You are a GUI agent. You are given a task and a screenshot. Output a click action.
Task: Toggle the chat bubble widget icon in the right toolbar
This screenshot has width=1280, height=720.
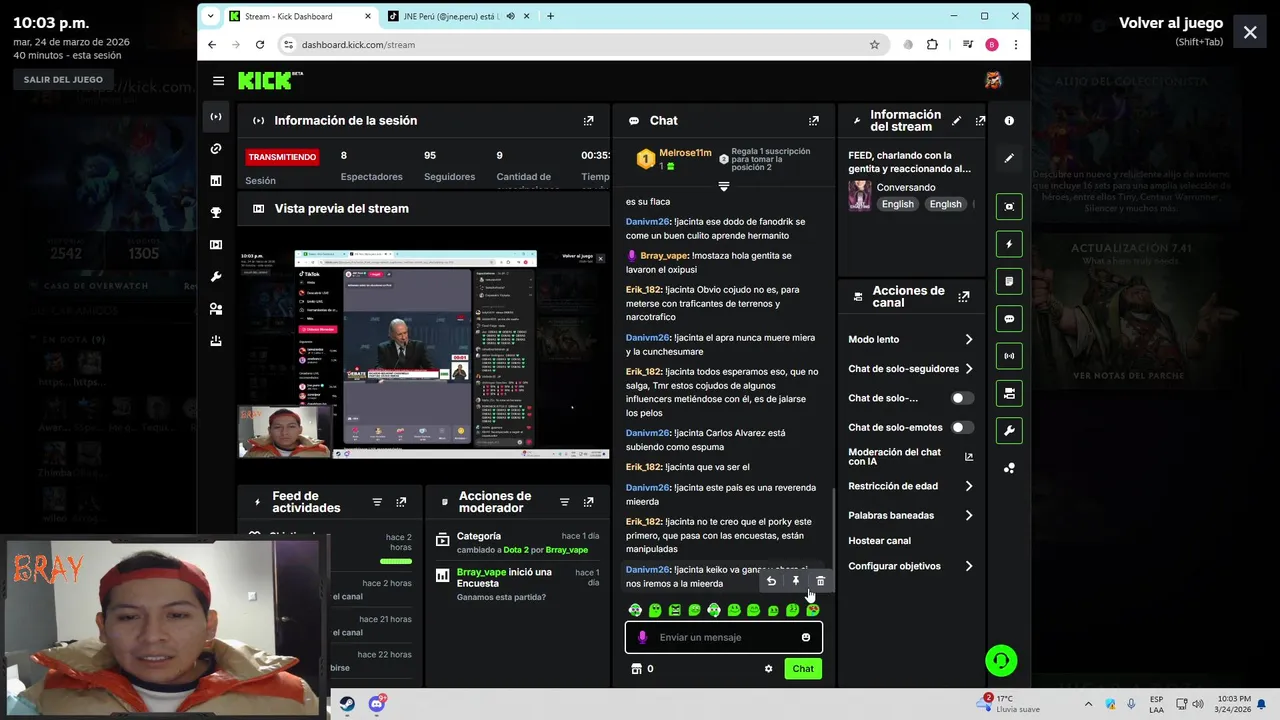pos(1009,319)
